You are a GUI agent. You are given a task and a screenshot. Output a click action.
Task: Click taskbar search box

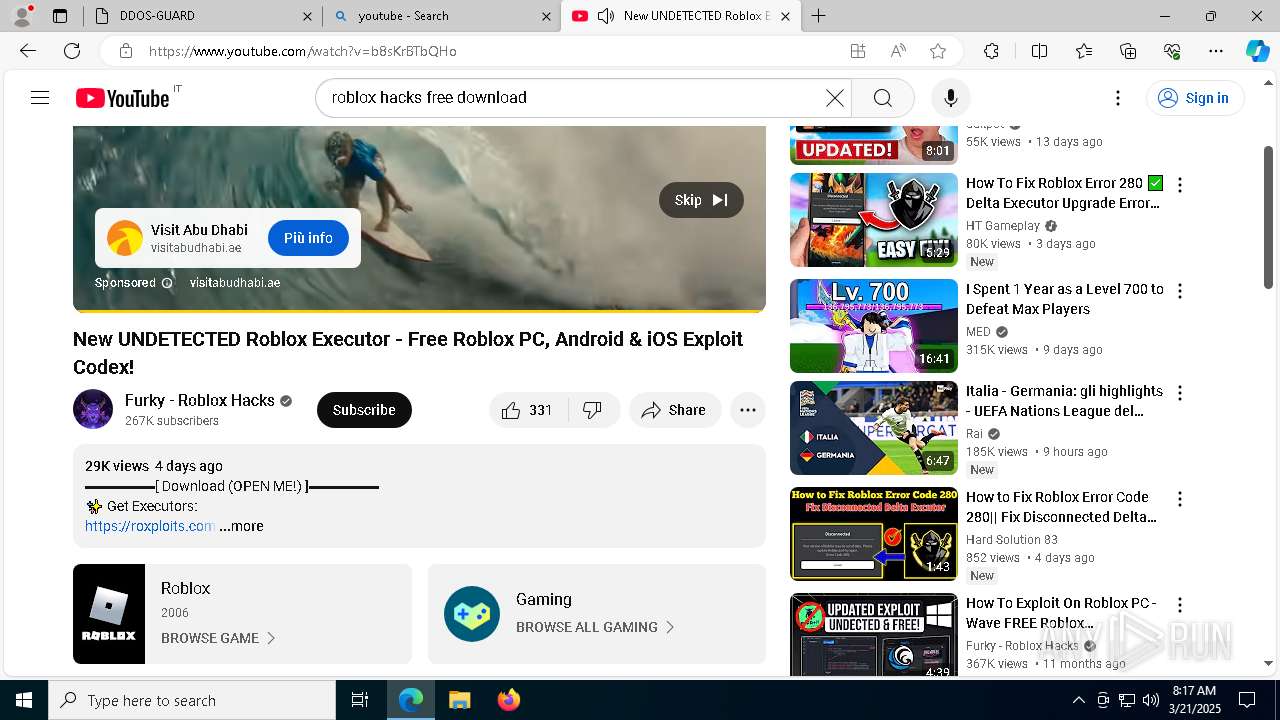[x=192, y=700]
